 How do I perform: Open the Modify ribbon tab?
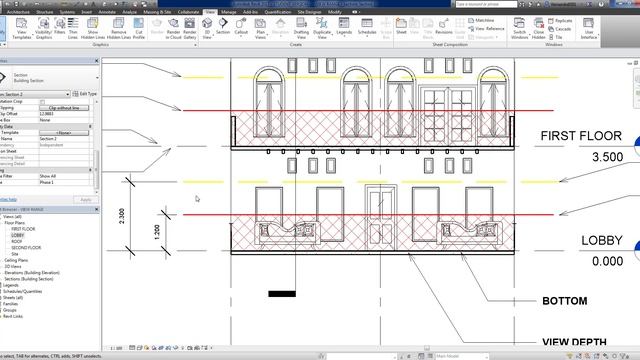coord(334,12)
